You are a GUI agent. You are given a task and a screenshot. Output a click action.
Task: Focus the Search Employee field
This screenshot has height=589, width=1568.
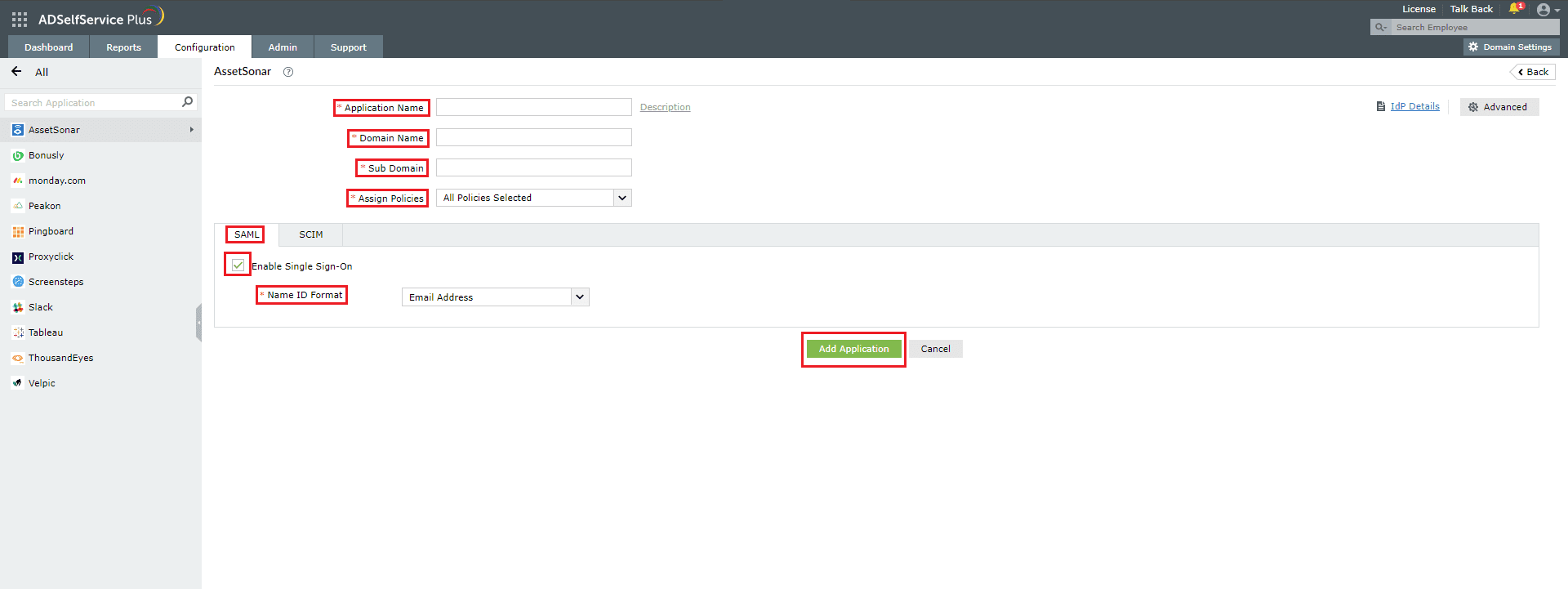tap(1476, 27)
